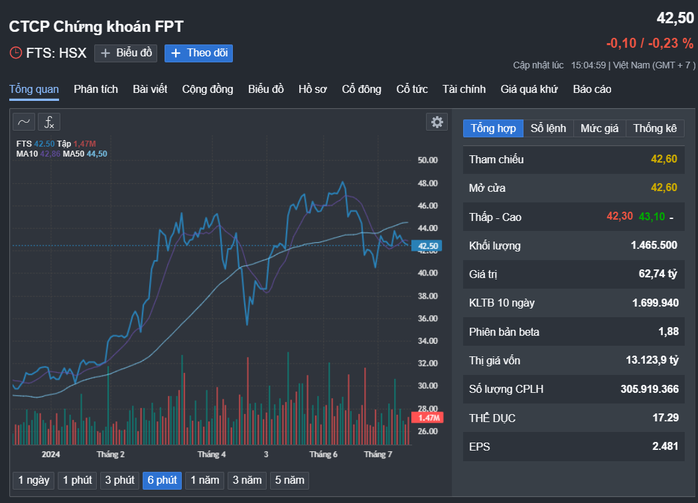Select the line chart type icon

[x=24, y=122]
